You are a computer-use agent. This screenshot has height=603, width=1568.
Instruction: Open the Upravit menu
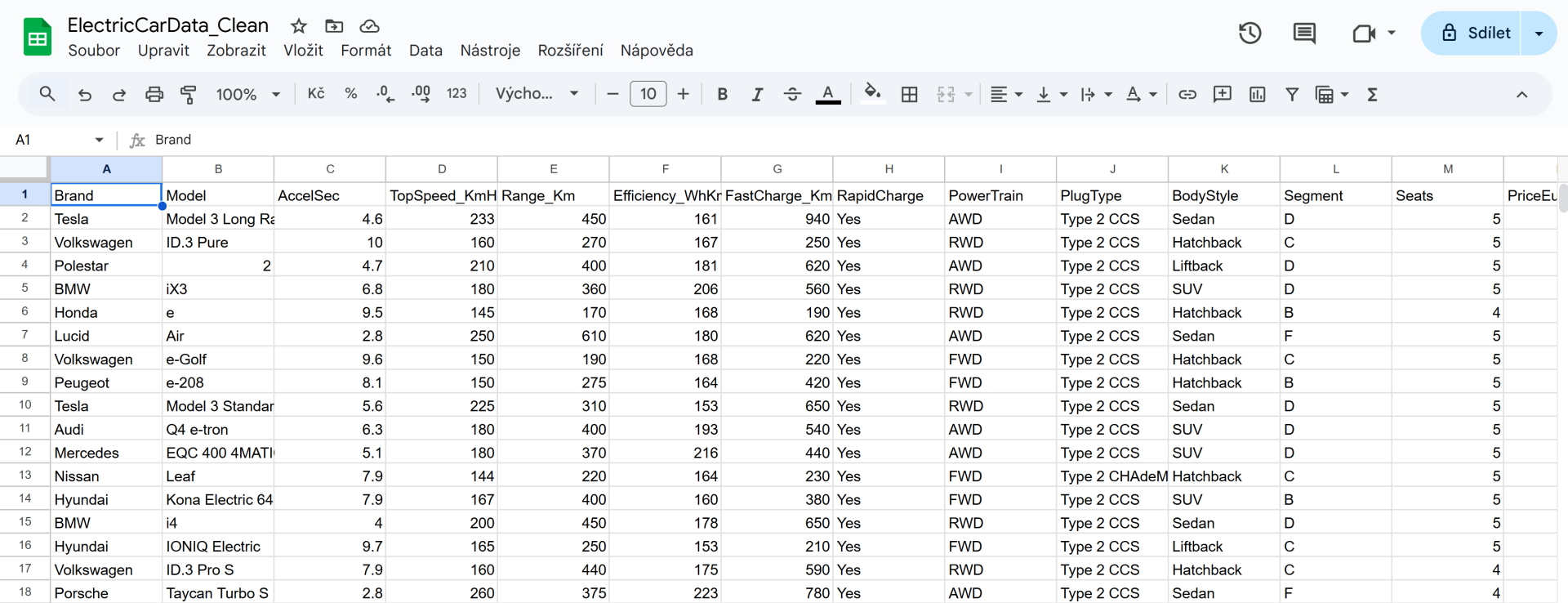click(163, 51)
